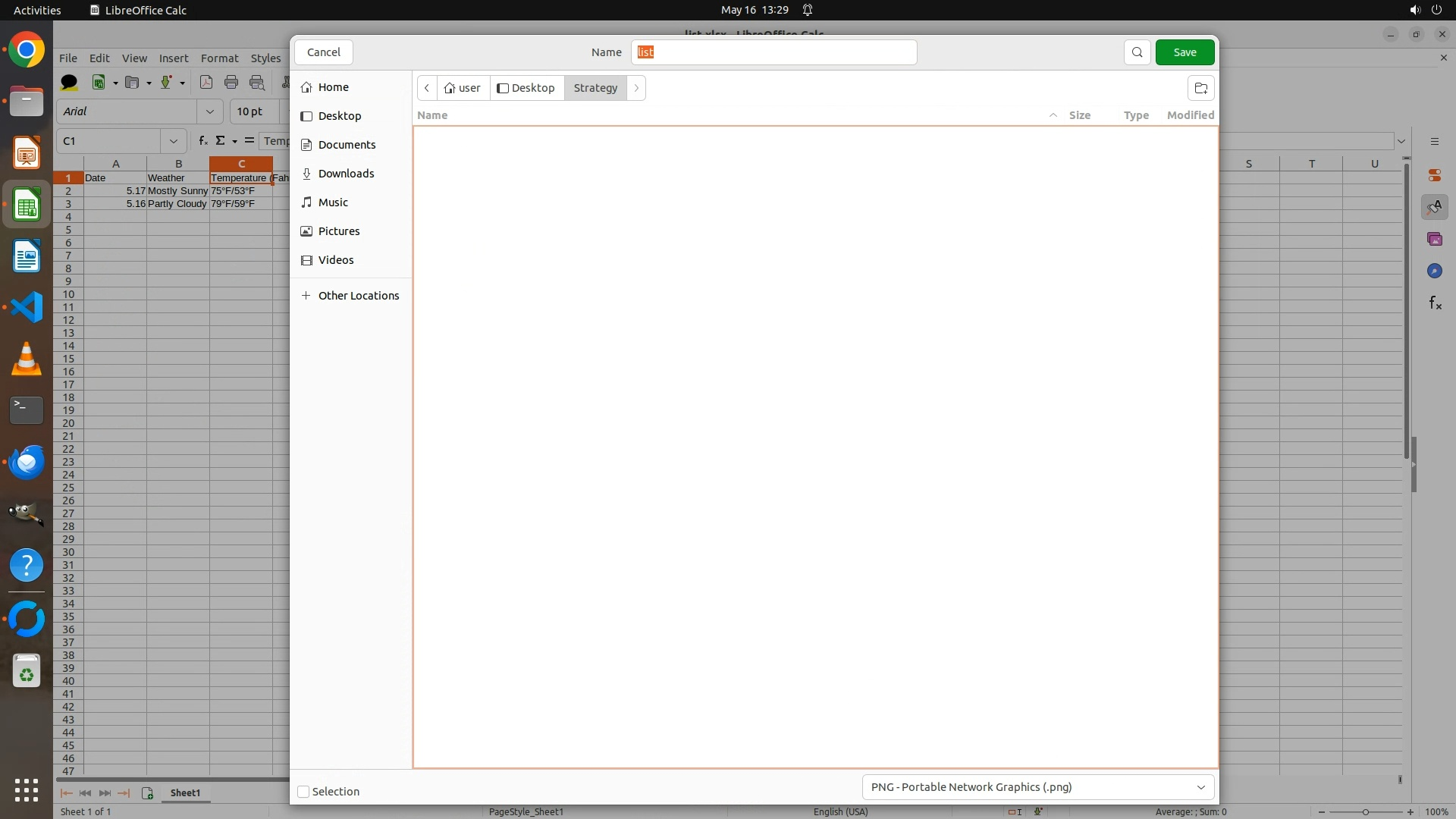Open the Navigator sidebar panel icon
Image resolution: width=1456 pixels, height=819 pixels.
click(x=1434, y=271)
